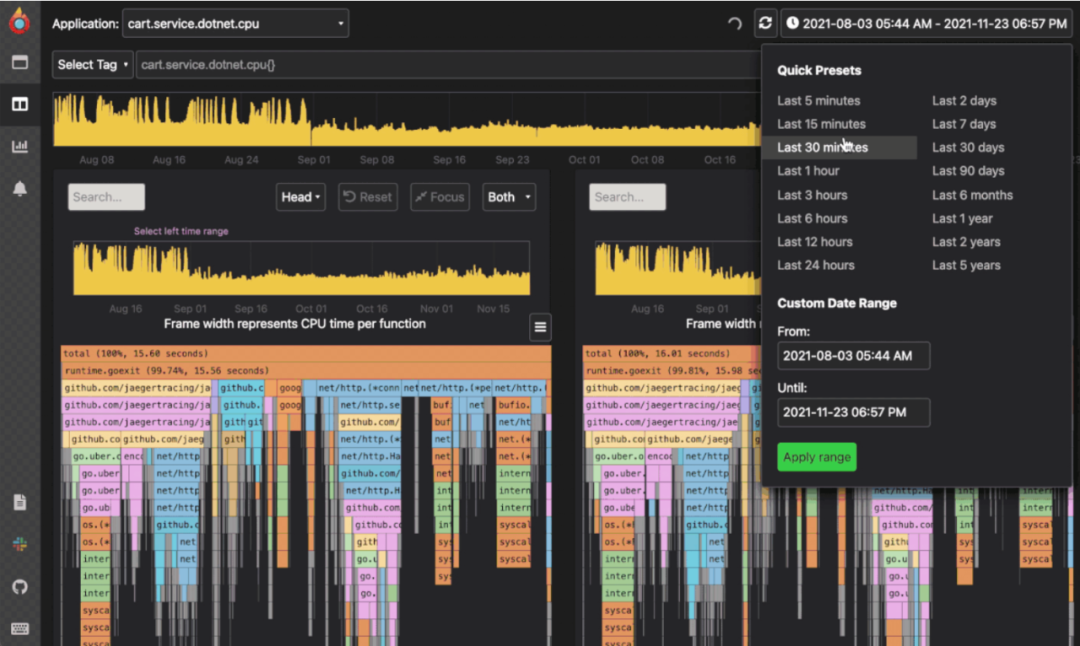Select the Last 2 days preset

coord(964,101)
